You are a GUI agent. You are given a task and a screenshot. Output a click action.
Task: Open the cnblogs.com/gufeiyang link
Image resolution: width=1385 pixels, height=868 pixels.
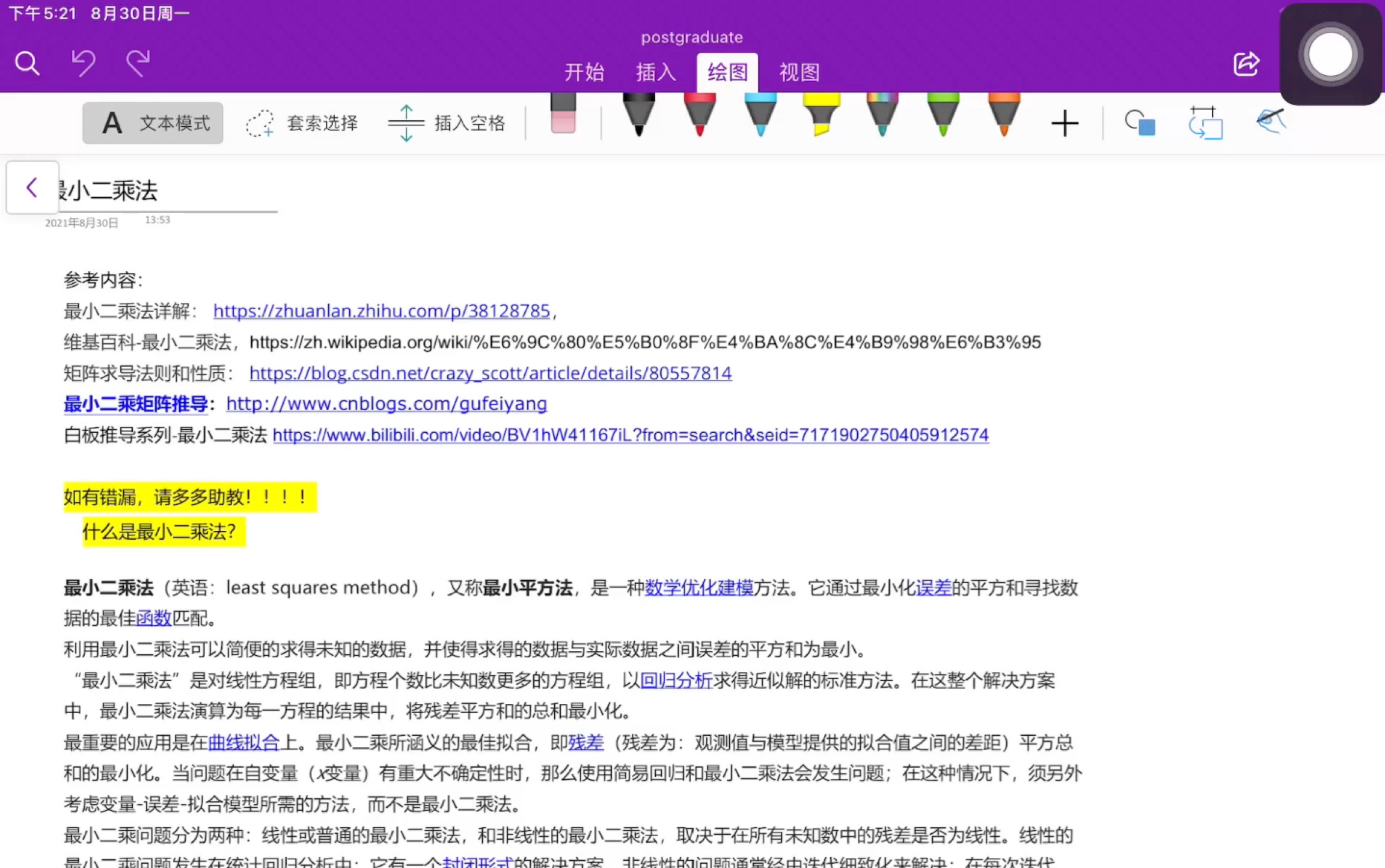387,403
